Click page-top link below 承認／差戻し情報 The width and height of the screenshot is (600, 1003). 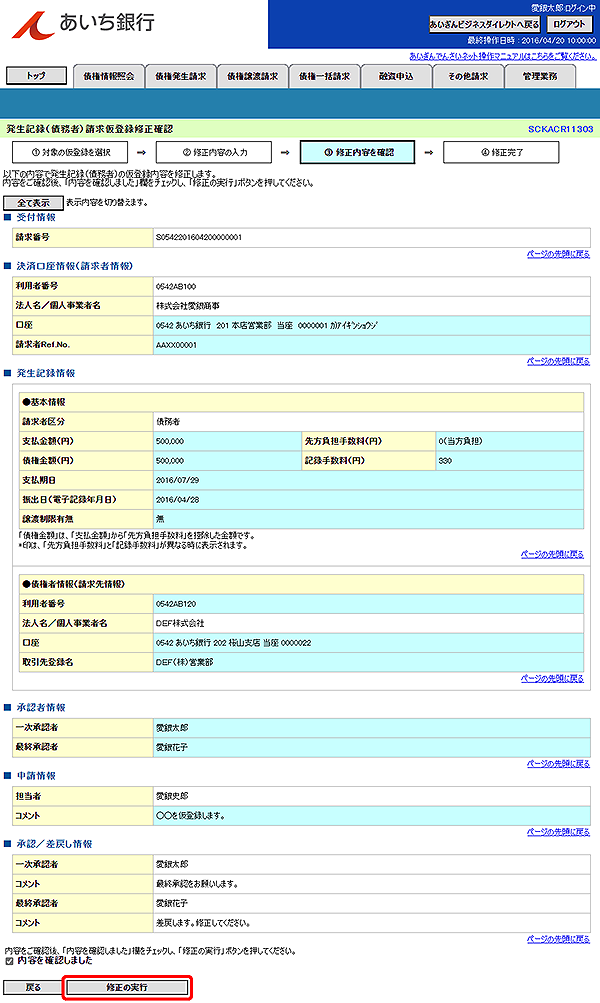(x=558, y=939)
